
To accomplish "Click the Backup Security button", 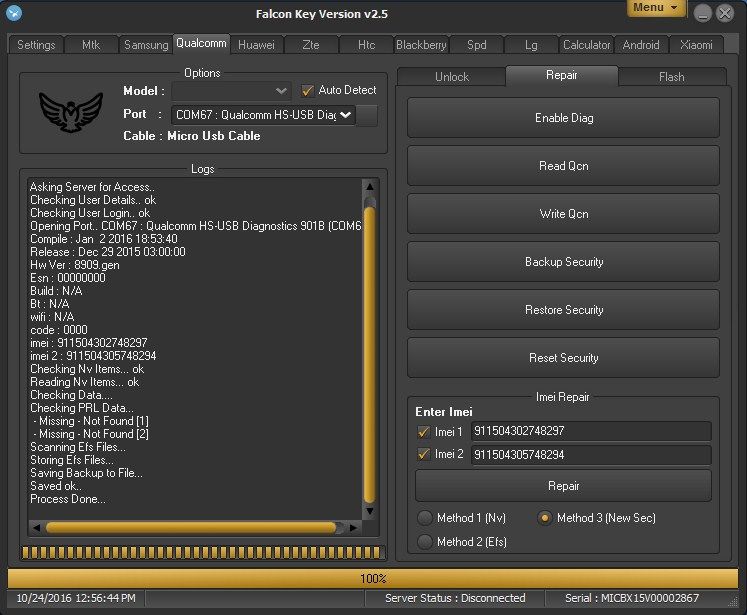I will (x=564, y=262).
